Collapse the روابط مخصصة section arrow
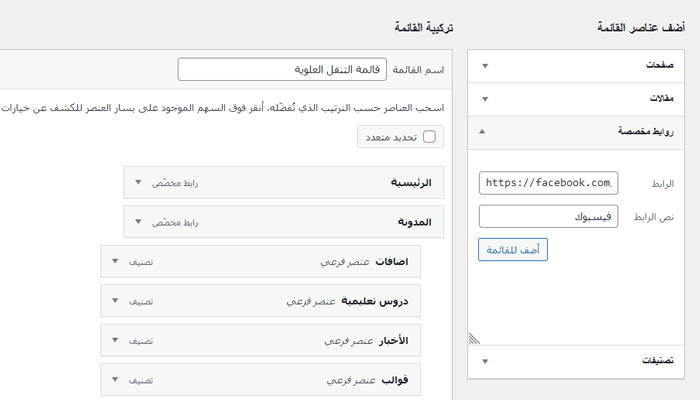The image size is (700, 400). pos(482,131)
